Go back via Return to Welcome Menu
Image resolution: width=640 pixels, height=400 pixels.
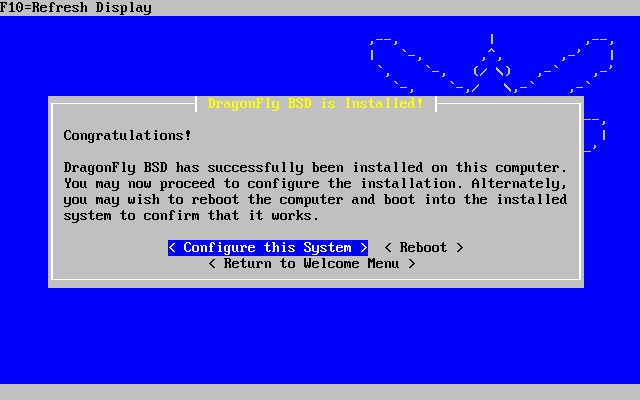click(x=312, y=264)
